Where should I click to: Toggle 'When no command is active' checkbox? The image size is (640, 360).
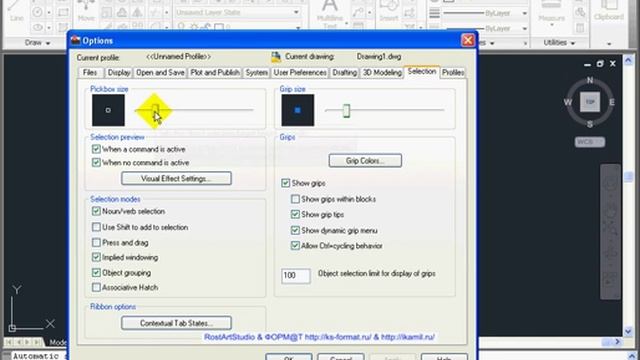click(x=96, y=162)
